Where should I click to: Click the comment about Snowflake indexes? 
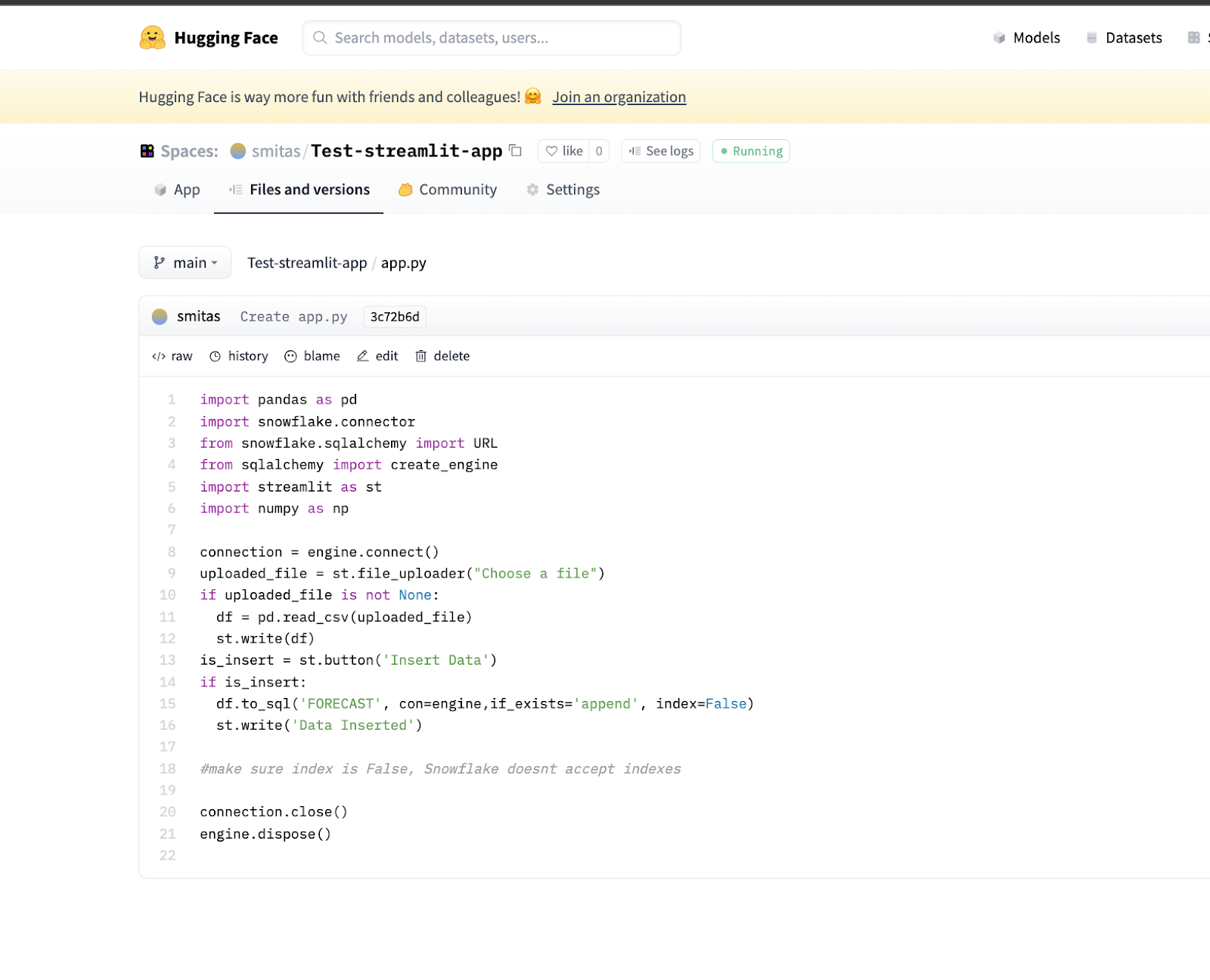pyautogui.click(x=440, y=769)
